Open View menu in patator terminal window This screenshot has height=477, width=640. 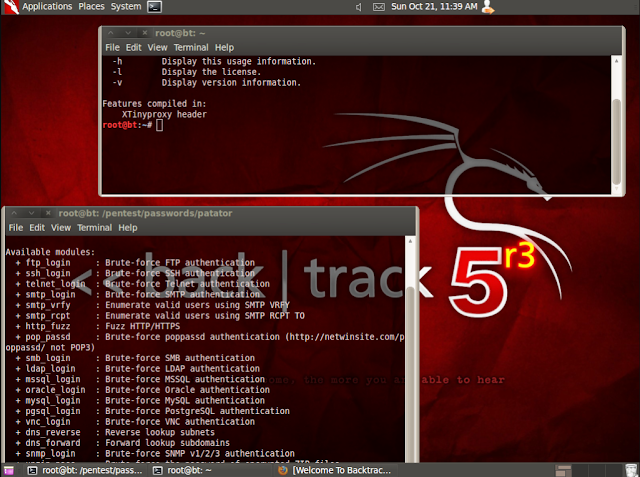(x=61, y=228)
